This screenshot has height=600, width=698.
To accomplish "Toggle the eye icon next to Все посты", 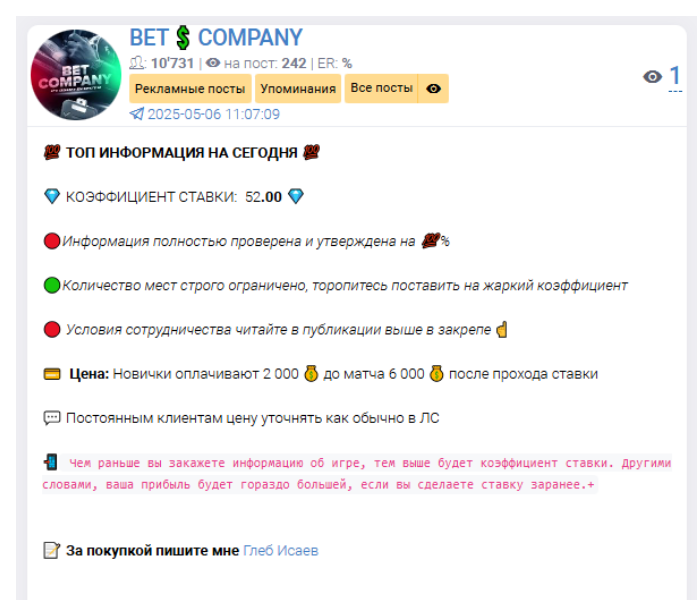I will point(433,89).
